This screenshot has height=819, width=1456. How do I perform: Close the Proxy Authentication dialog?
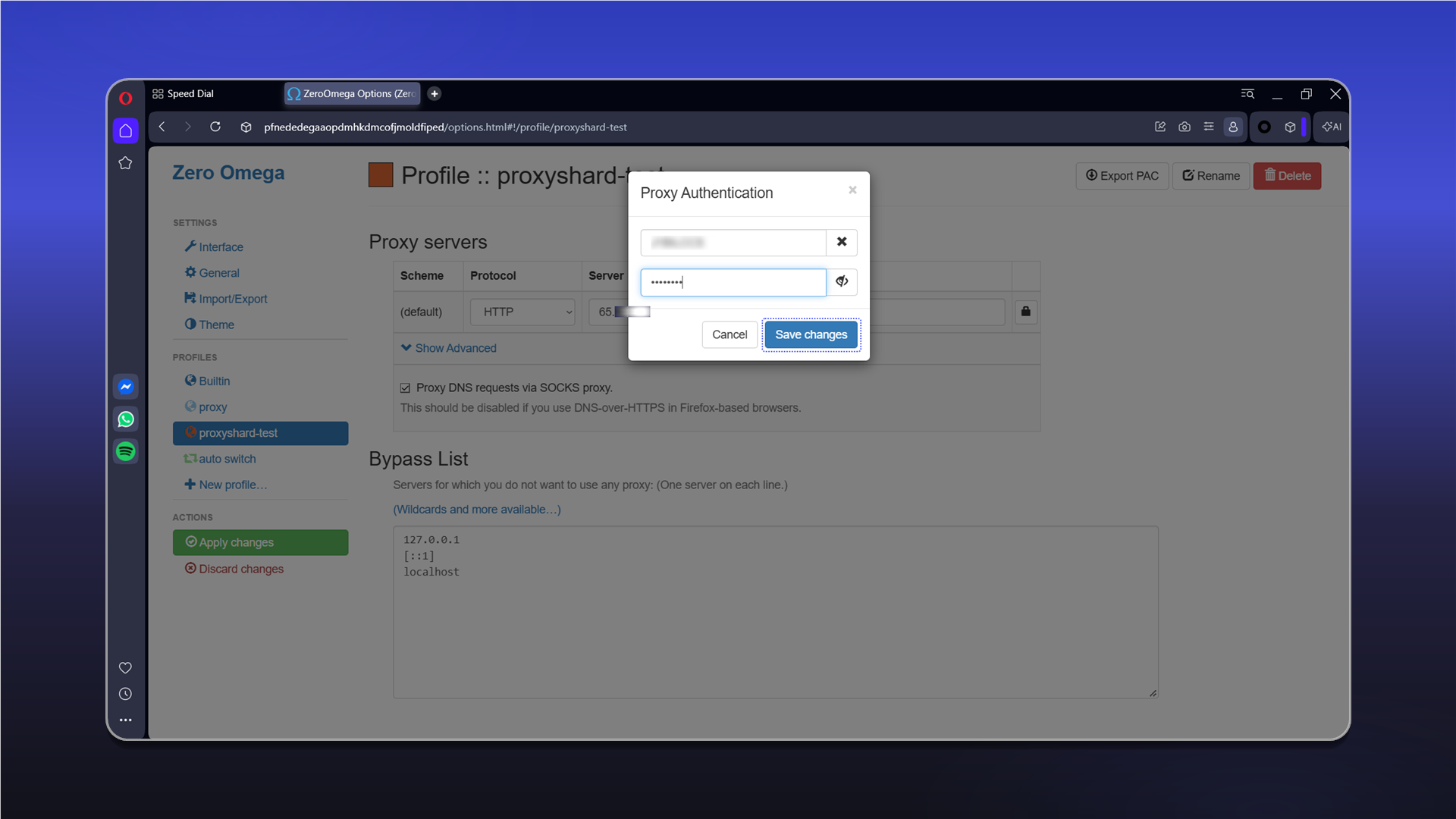pyautogui.click(x=852, y=190)
